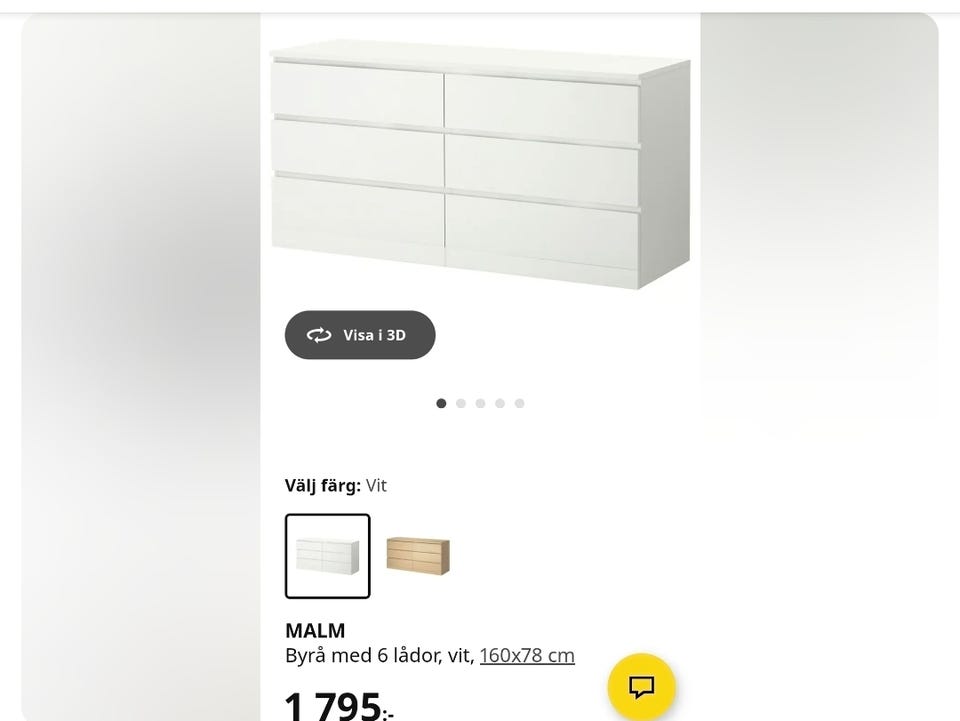The width and height of the screenshot is (960, 721).
Task: Select the first carousel dot indicator
Action: pyautogui.click(x=441, y=404)
